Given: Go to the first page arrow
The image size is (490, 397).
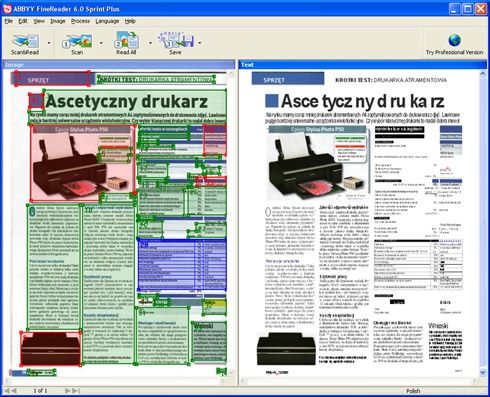Looking at the screenshot, I should click(6, 390).
